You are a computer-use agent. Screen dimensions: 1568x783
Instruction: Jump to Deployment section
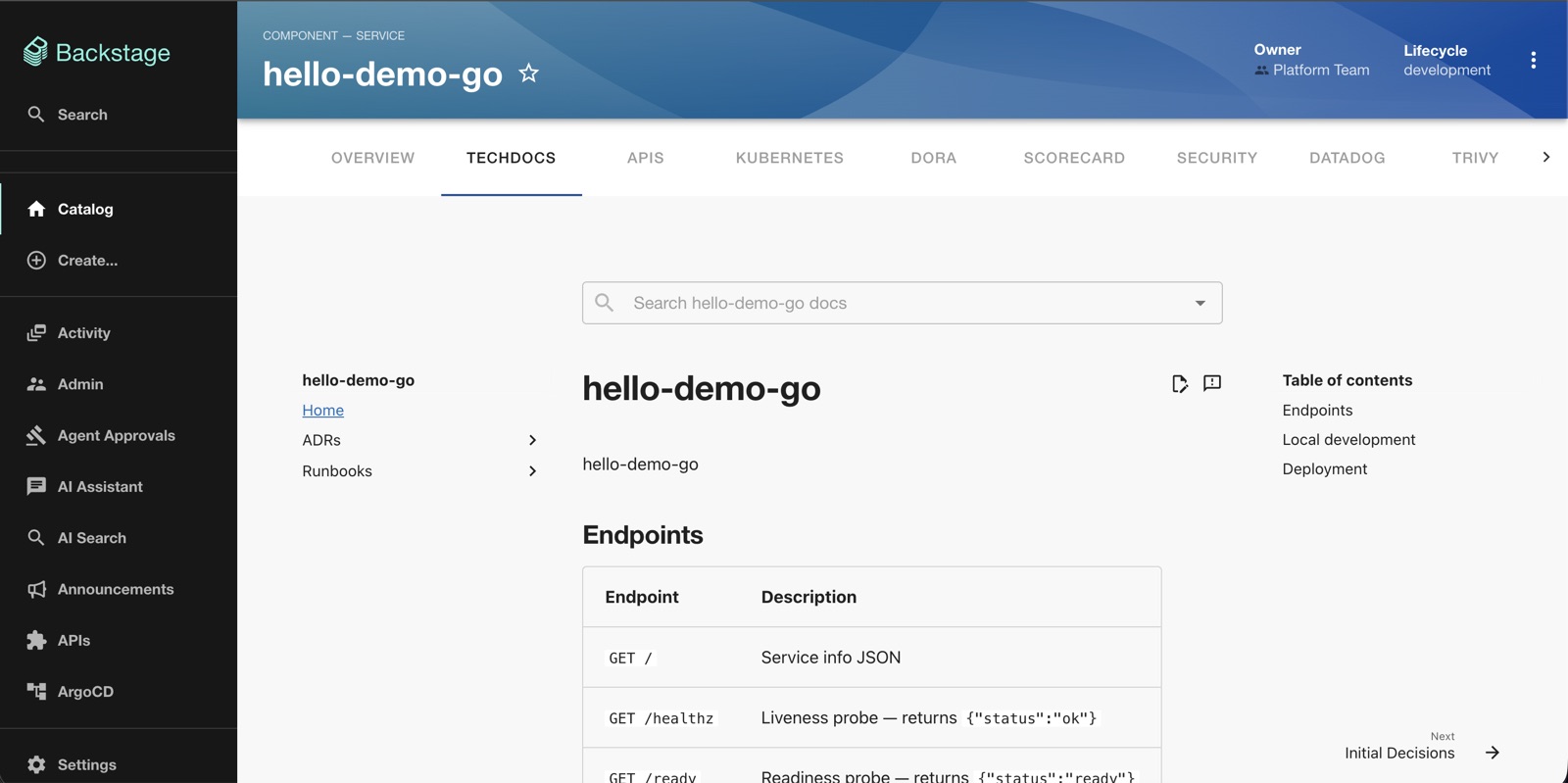(1324, 469)
